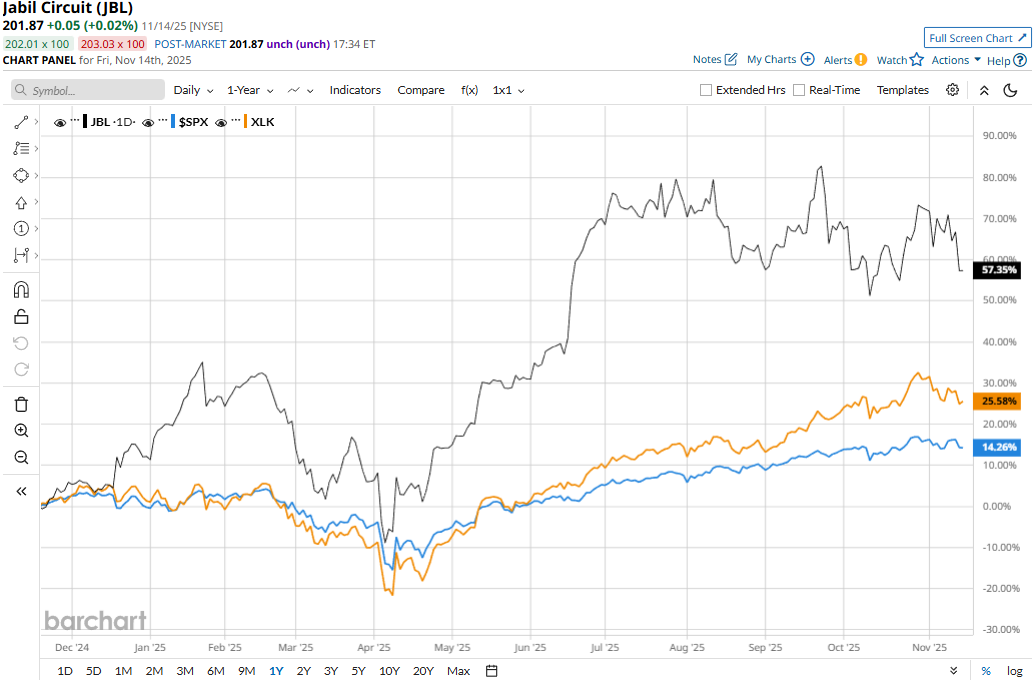The width and height of the screenshot is (1036, 680).
Task: Open the date range calendar icon
Action: coord(492,671)
